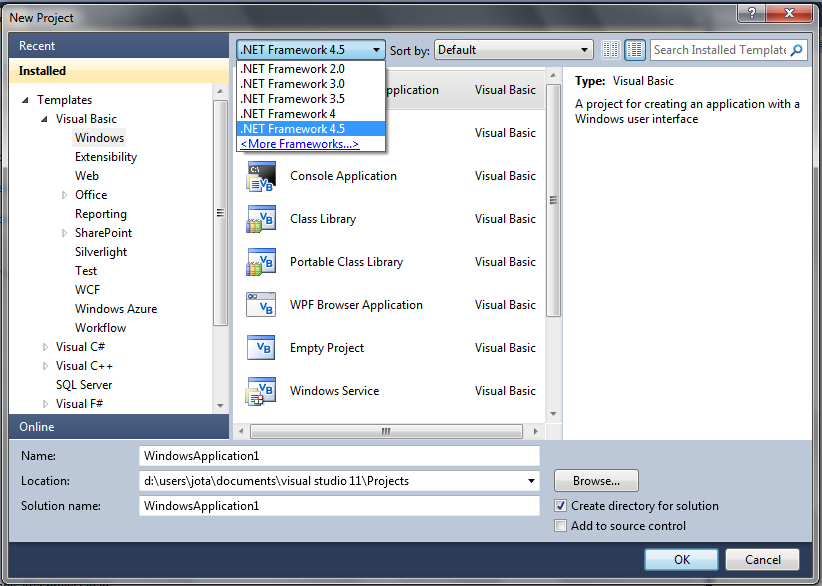Click the search magnifier icon
822x586 pixels.
796,50
